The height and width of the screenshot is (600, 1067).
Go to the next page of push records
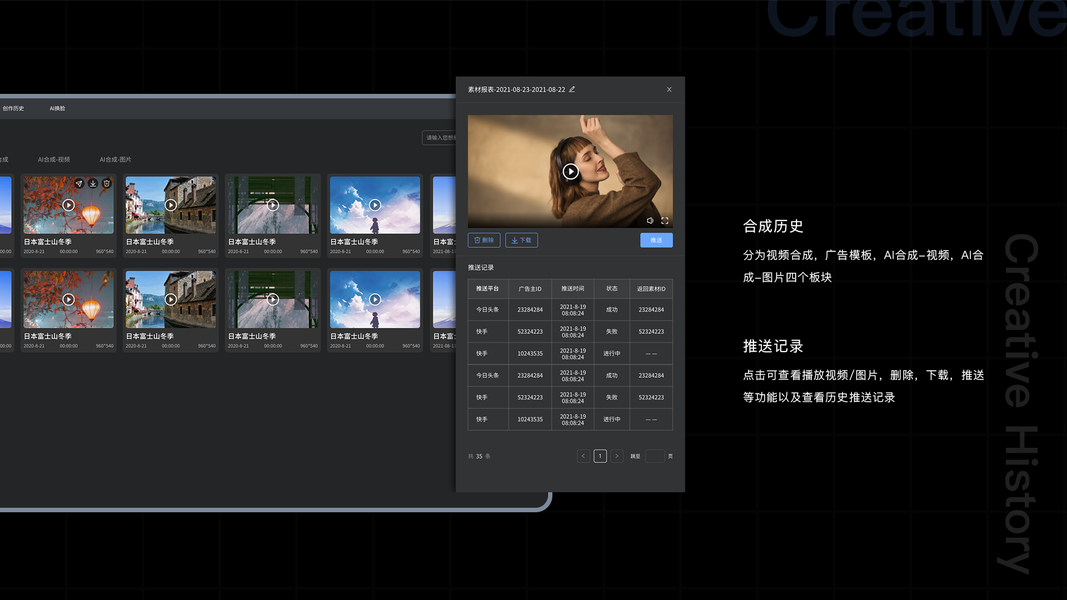[x=617, y=456]
